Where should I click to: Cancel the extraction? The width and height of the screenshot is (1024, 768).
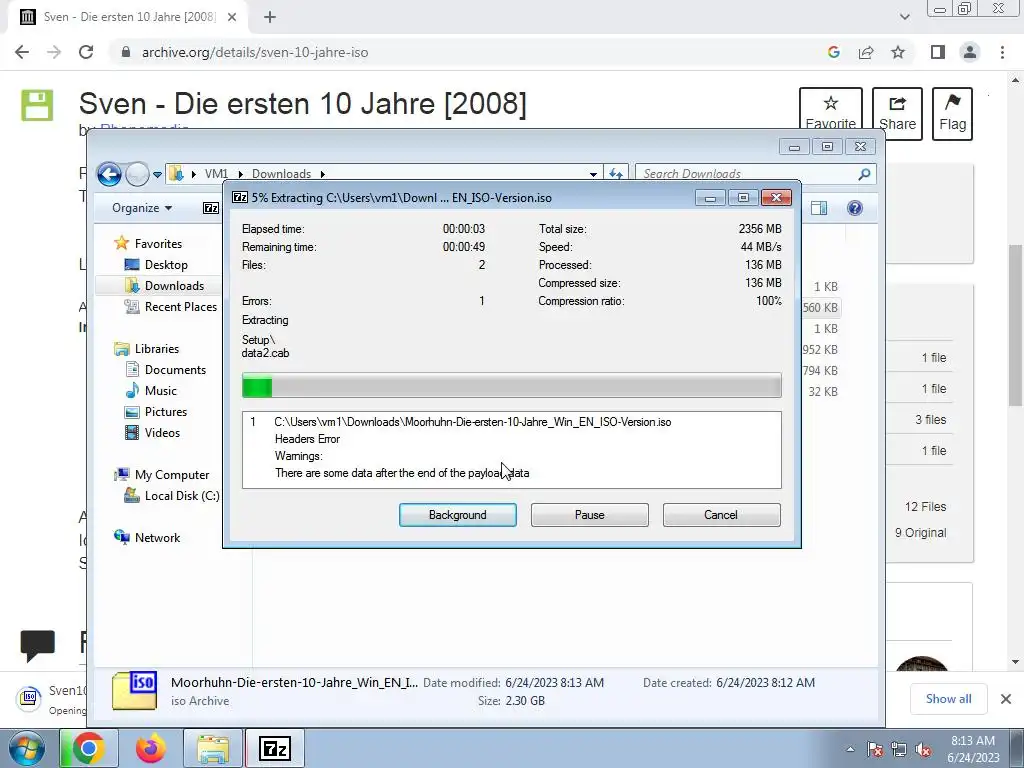[721, 515]
